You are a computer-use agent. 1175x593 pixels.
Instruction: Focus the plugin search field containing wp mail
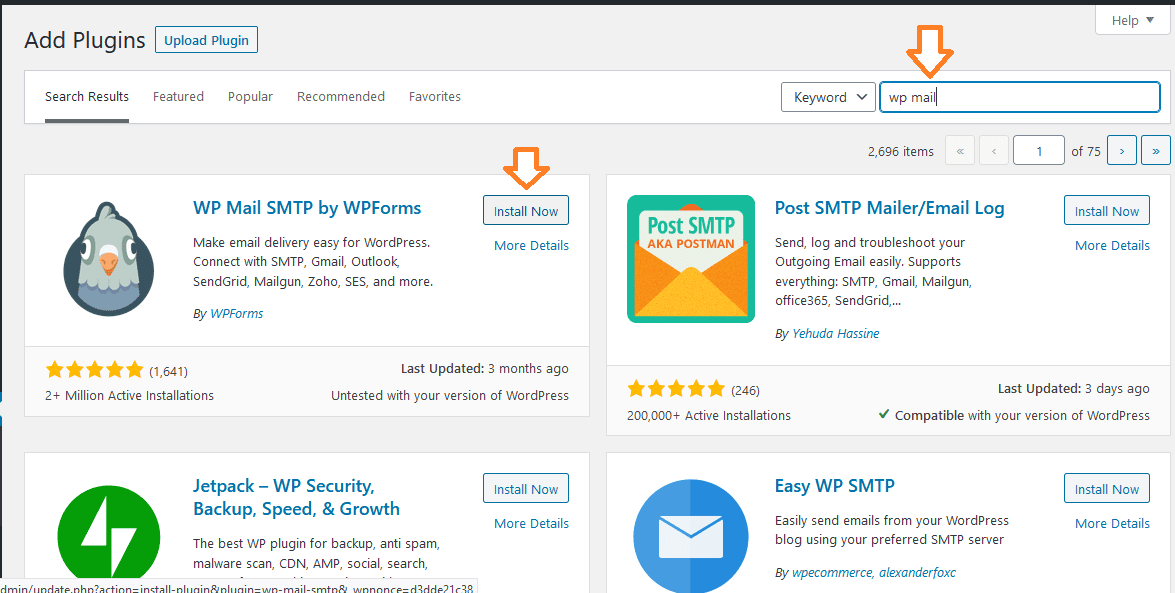[x=1020, y=97]
